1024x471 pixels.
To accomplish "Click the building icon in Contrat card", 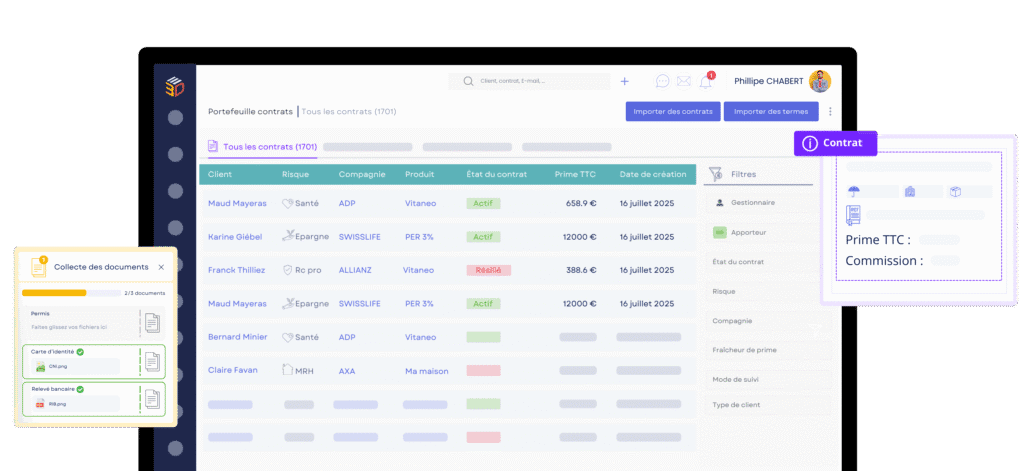I will (910, 191).
